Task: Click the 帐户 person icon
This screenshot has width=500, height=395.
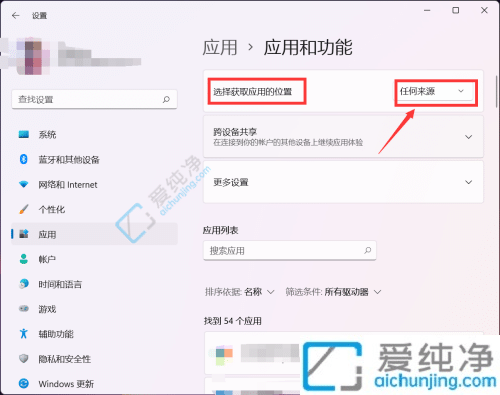Action: (x=24, y=259)
